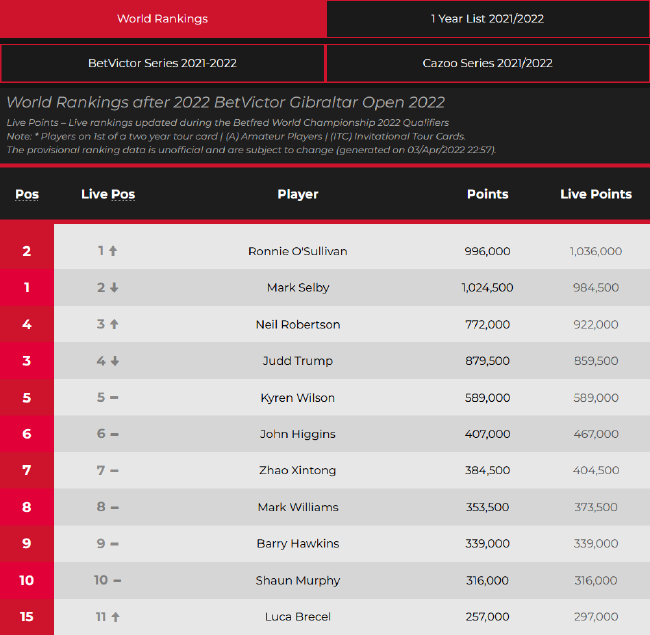
Task: Open Ronnie O'Sullivan's player link
Action: coord(298,251)
